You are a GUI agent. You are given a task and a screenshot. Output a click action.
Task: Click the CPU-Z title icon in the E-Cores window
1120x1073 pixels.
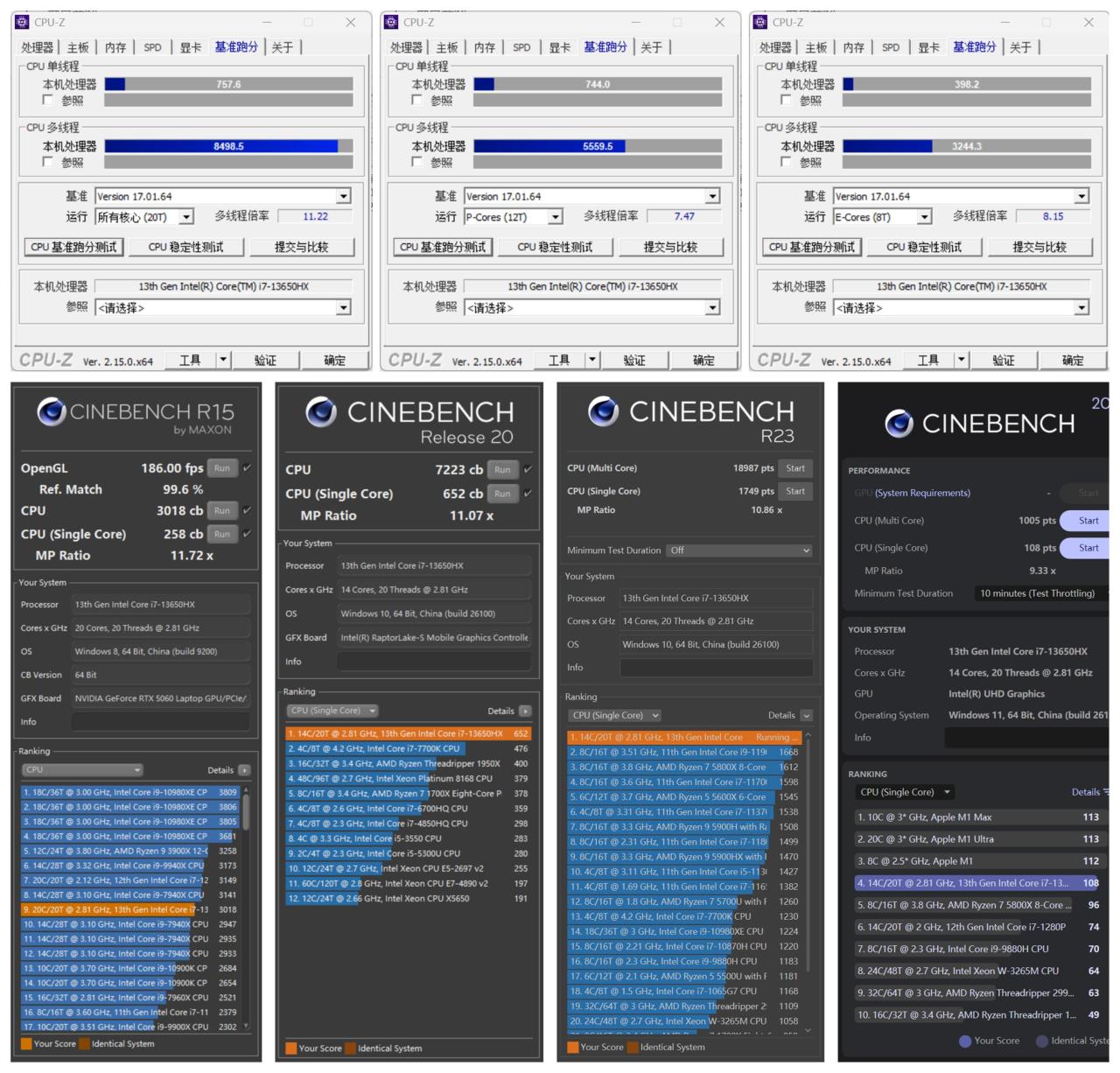point(760,23)
